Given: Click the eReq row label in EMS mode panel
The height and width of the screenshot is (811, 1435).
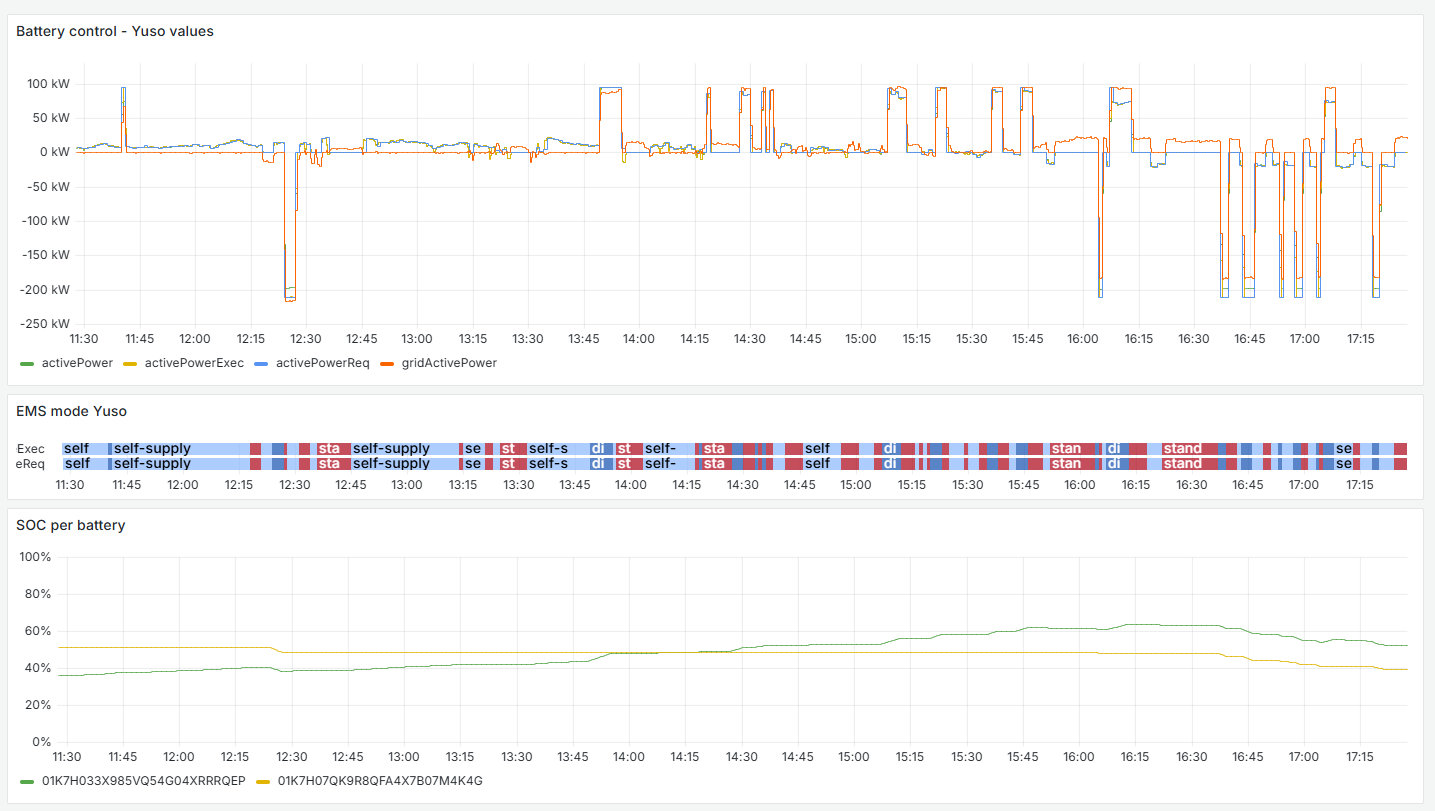Looking at the screenshot, I should 33,463.
